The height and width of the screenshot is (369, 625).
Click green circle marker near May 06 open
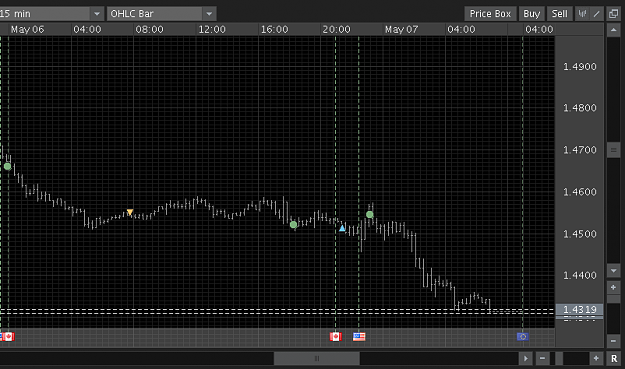point(8,167)
